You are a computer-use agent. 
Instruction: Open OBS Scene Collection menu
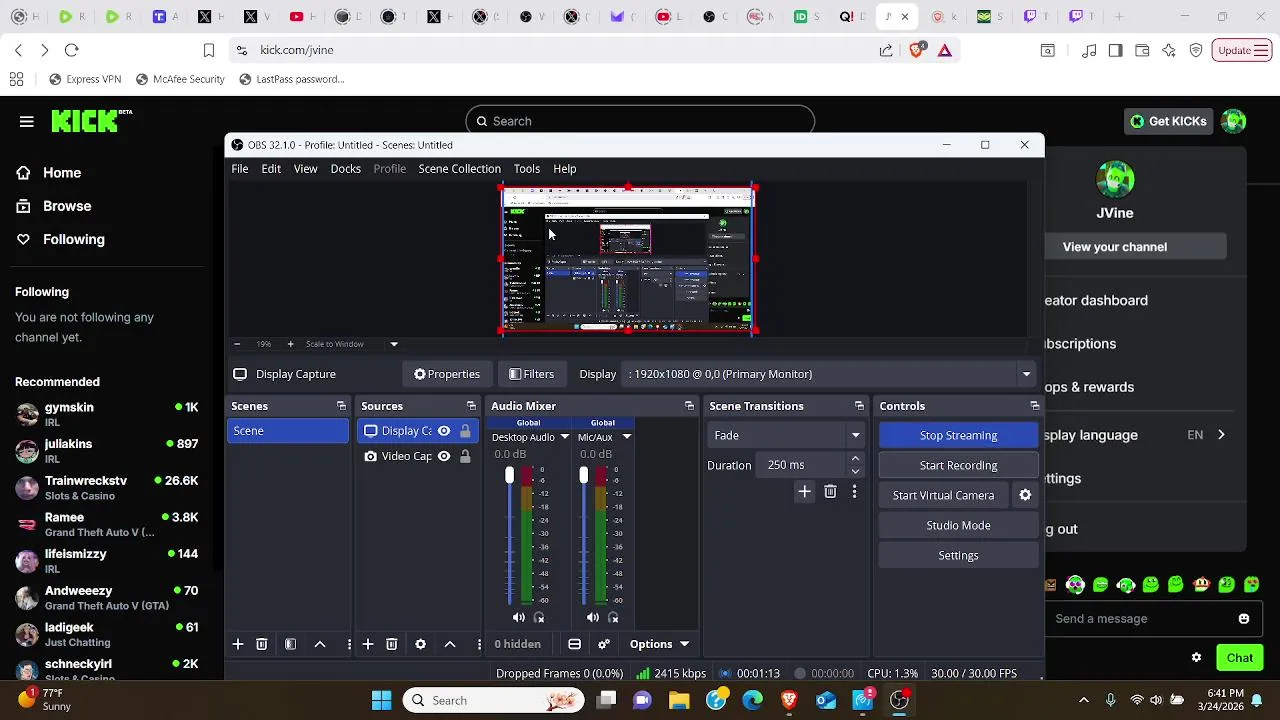click(x=459, y=169)
